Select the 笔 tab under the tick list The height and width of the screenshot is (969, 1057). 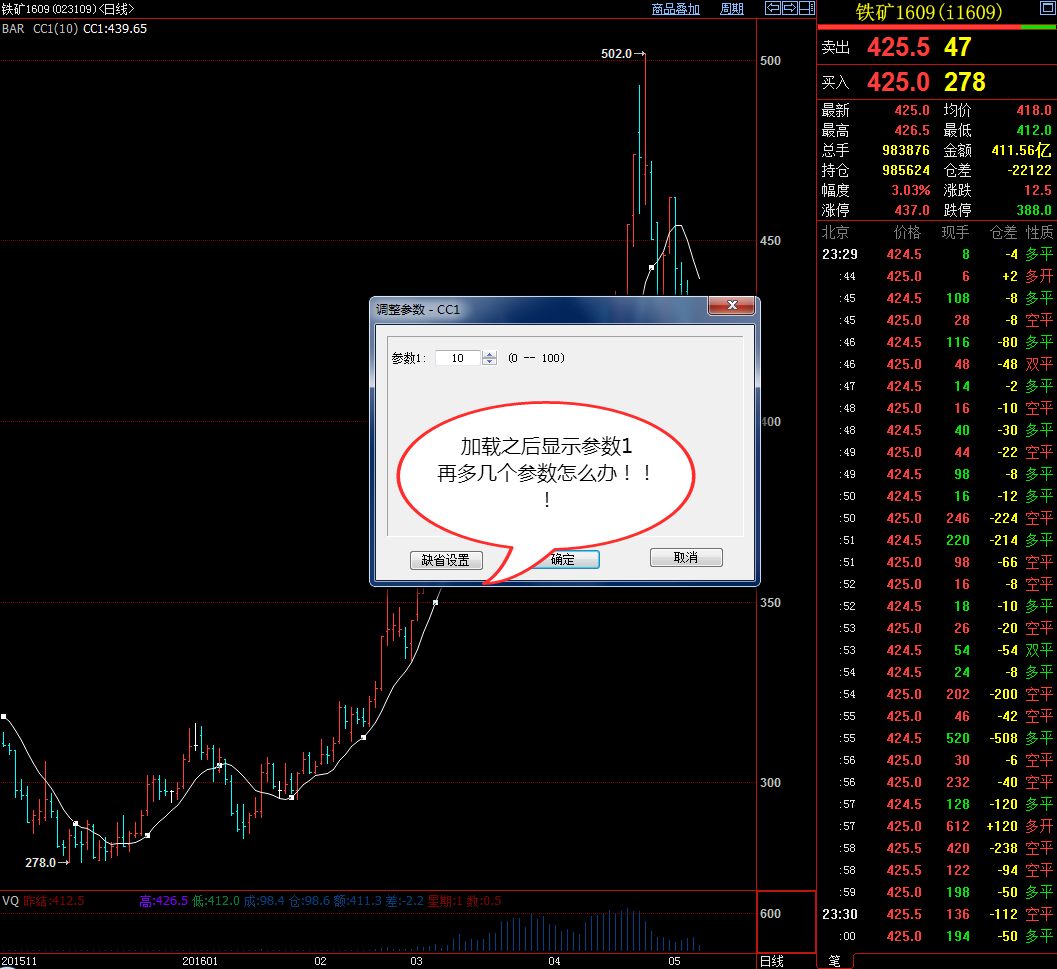(x=833, y=960)
